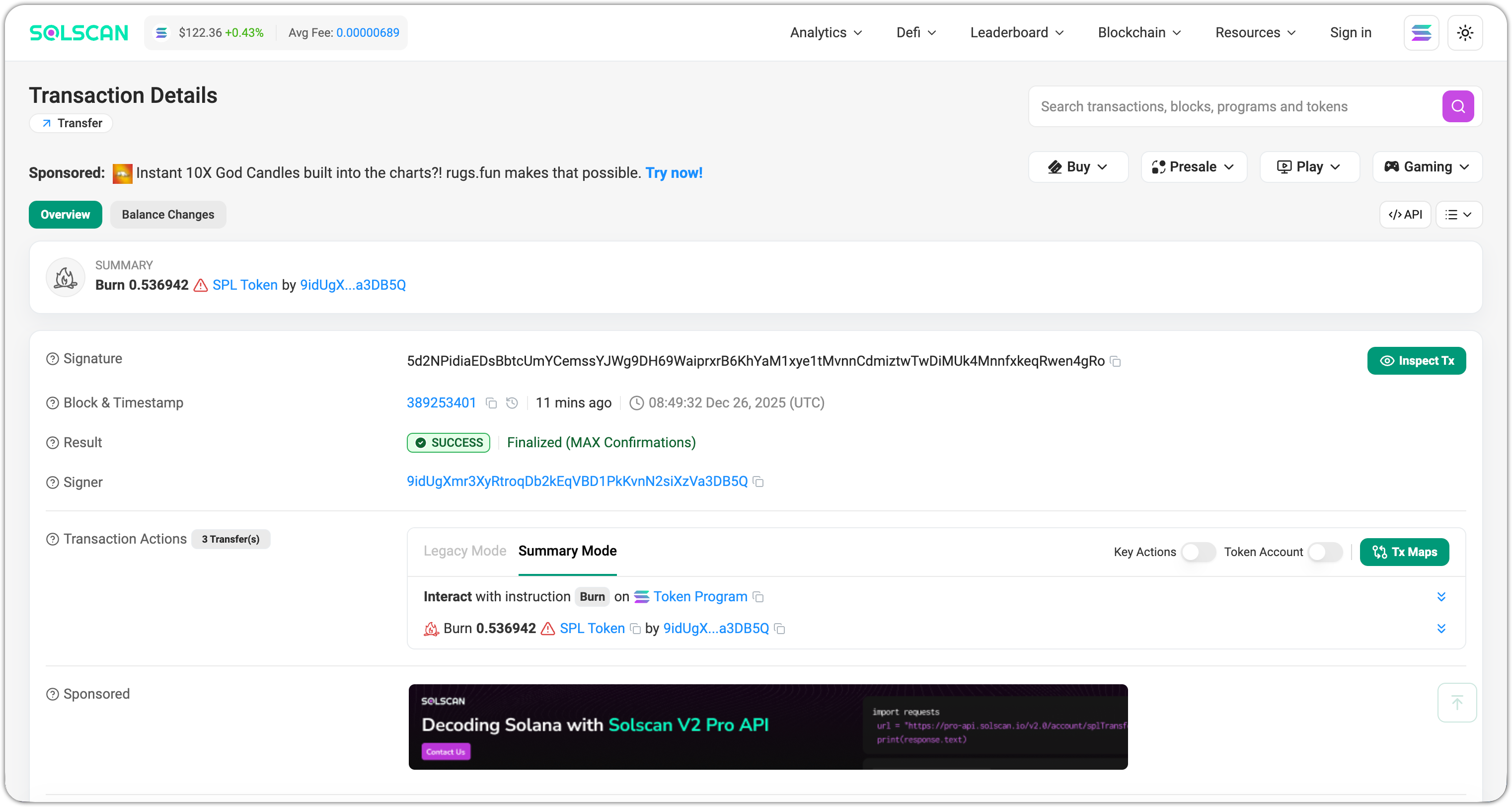Image resolution: width=1512 pixels, height=807 pixels.
Task: Copy the transaction signature
Action: click(1115, 362)
